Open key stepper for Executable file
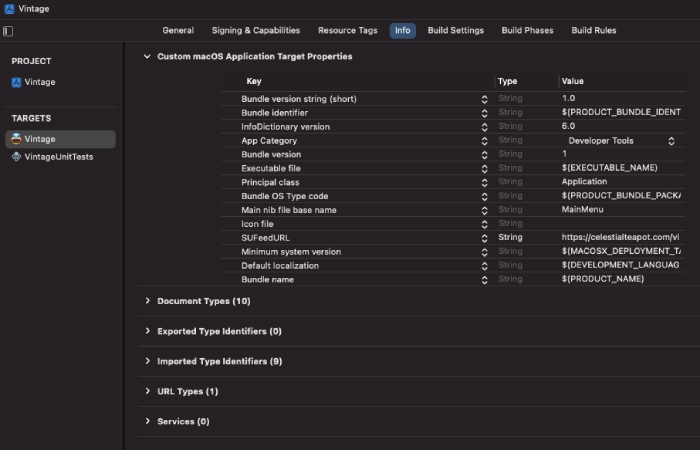 pyautogui.click(x=484, y=169)
